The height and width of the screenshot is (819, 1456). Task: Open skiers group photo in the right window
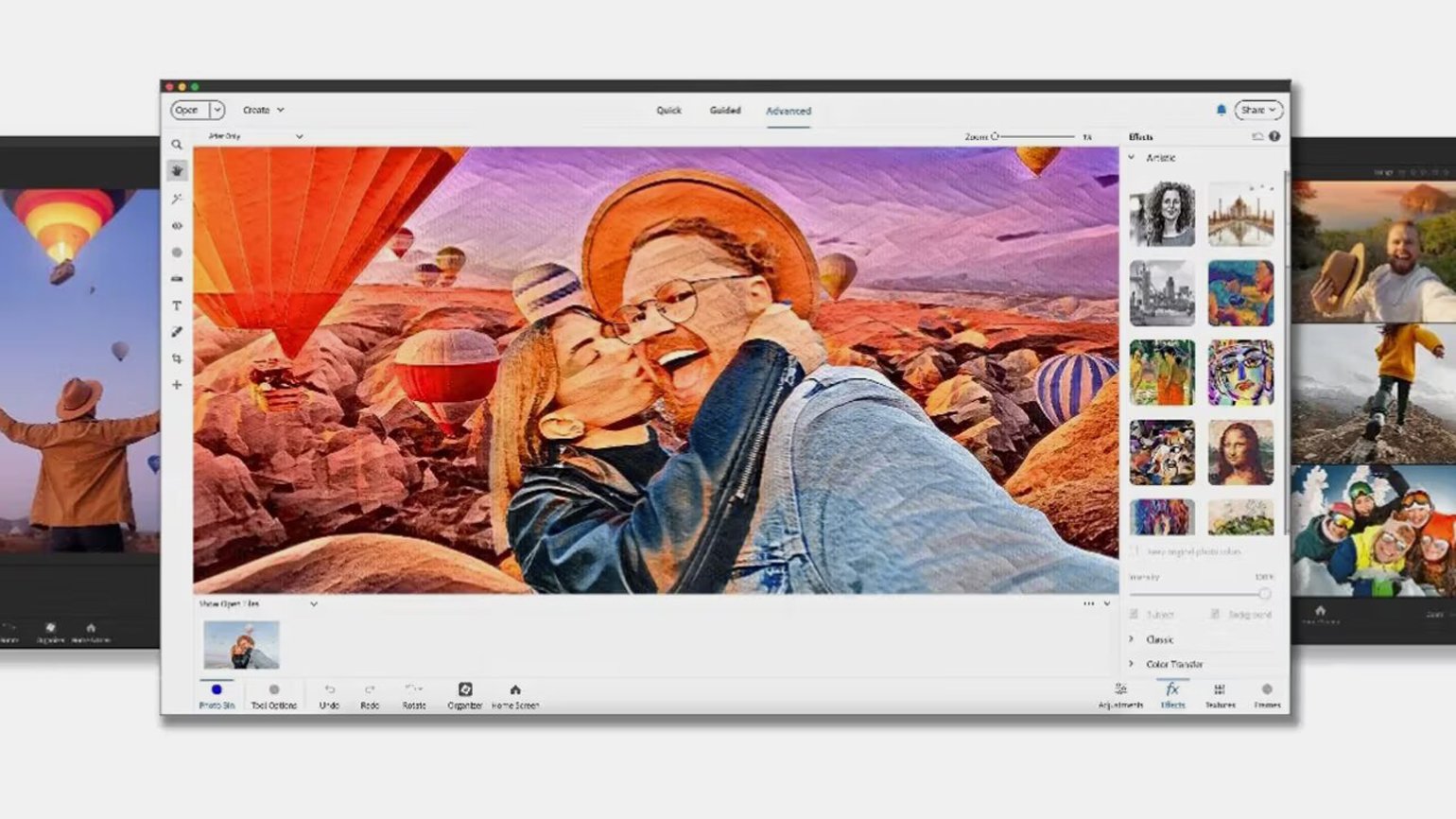[1374, 531]
